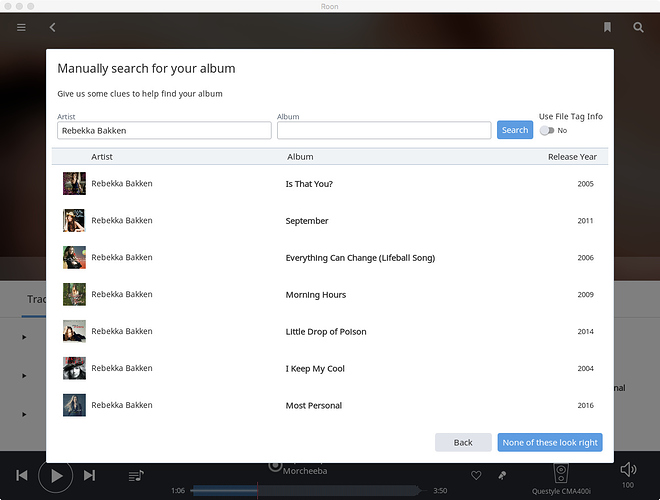Click release year 2014
Image resolution: width=660 pixels, height=500 pixels.
tap(585, 332)
